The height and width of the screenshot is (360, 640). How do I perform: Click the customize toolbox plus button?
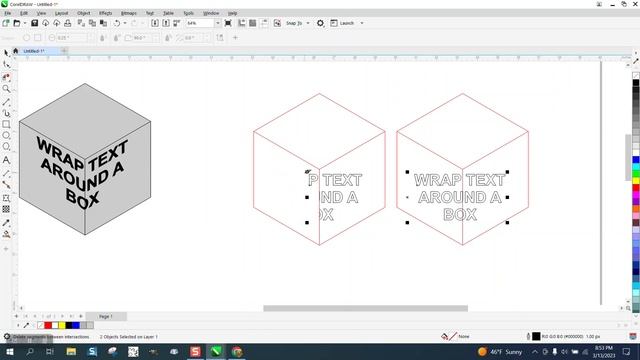click(6, 249)
